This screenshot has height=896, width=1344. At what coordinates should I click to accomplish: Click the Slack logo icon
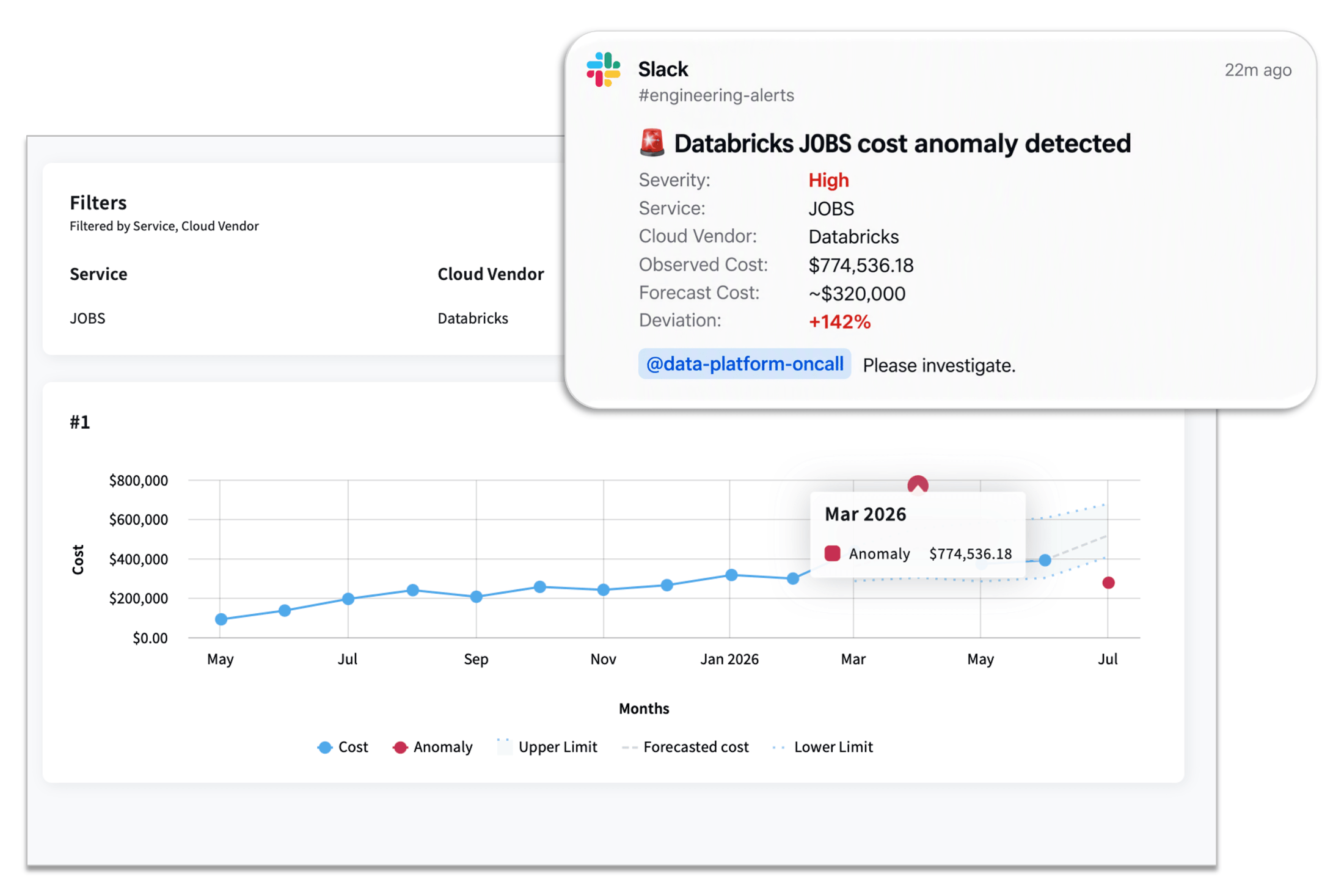(603, 69)
